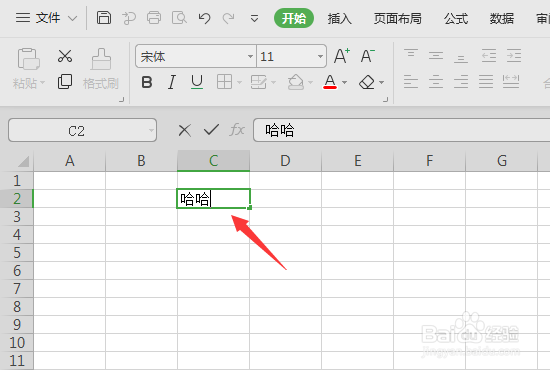Align text right
Image resolution: width=550 pixels, height=370 pixels.
[461, 81]
